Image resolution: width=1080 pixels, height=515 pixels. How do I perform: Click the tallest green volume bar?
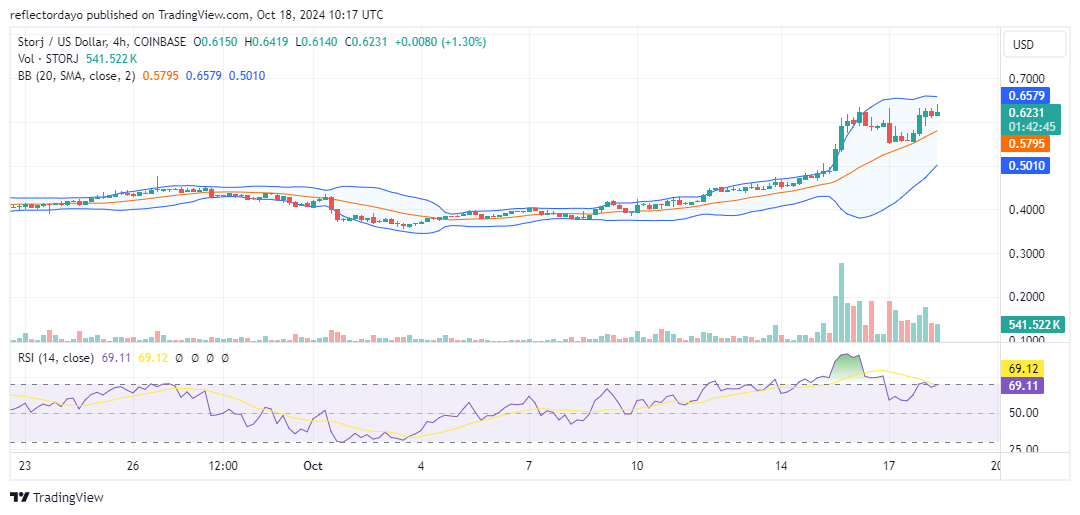click(x=841, y=302)
